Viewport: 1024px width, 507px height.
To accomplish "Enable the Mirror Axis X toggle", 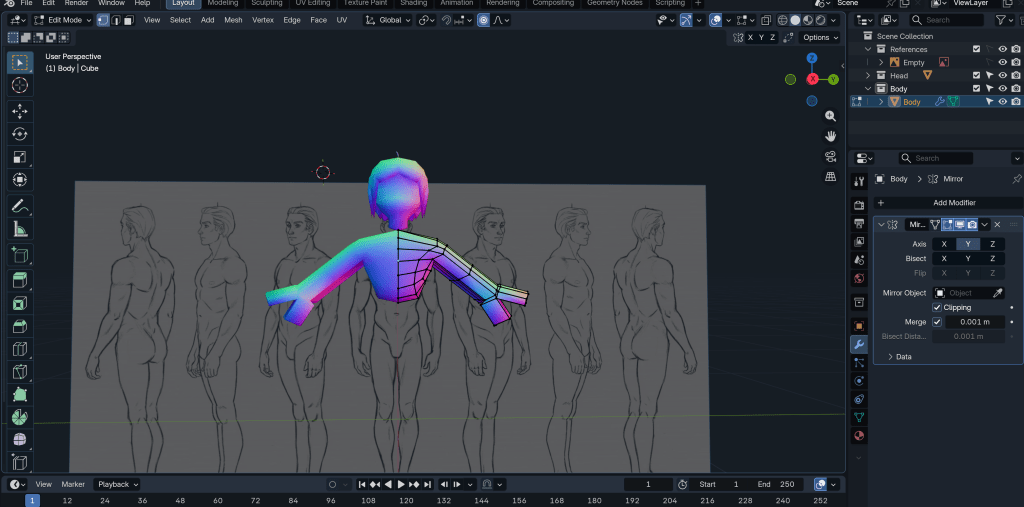I will [x=944, y=244].
